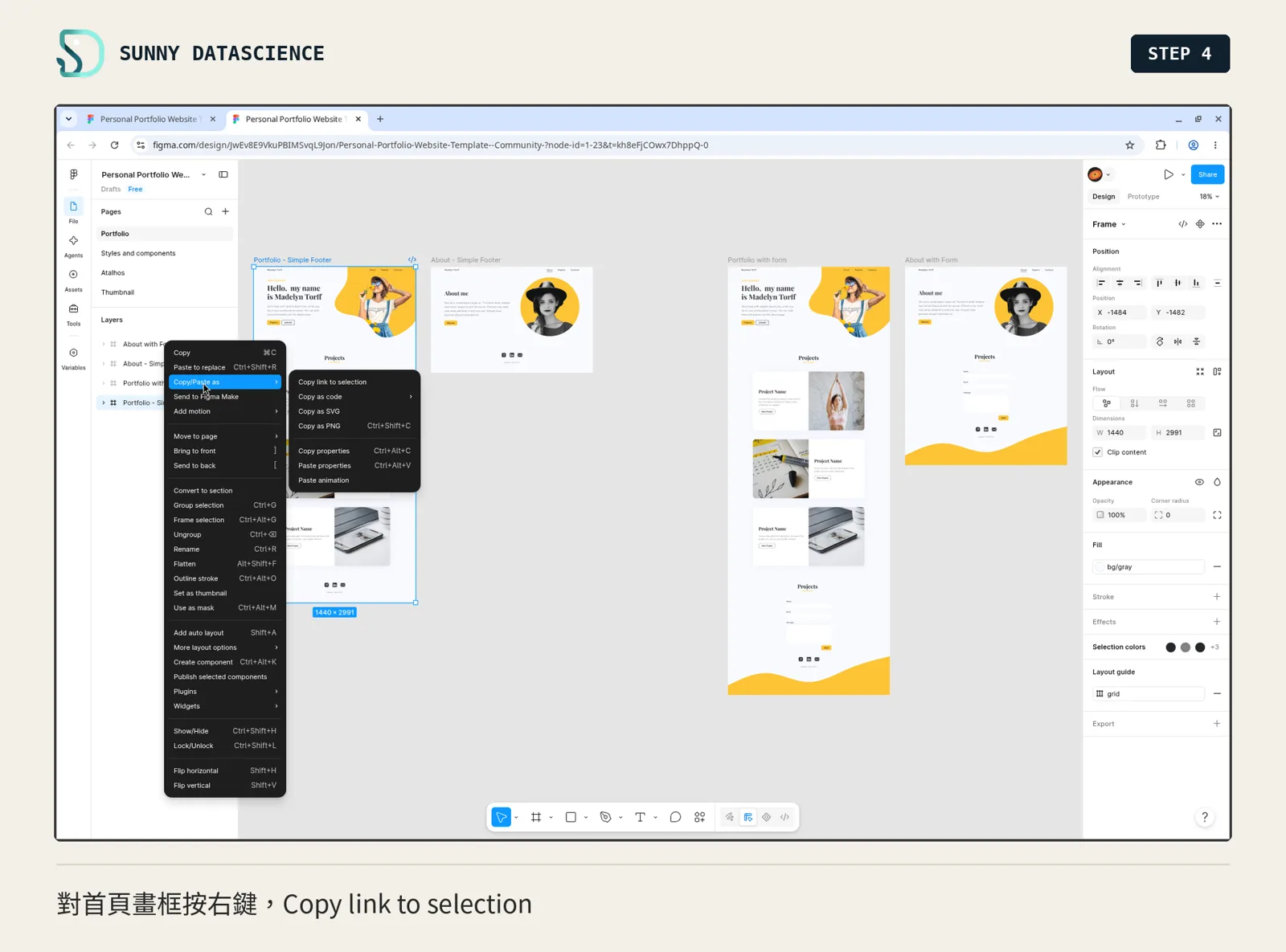1286x952 pixels.
Task: Add a new page with plus icon
Action: [x=226, y=212]
